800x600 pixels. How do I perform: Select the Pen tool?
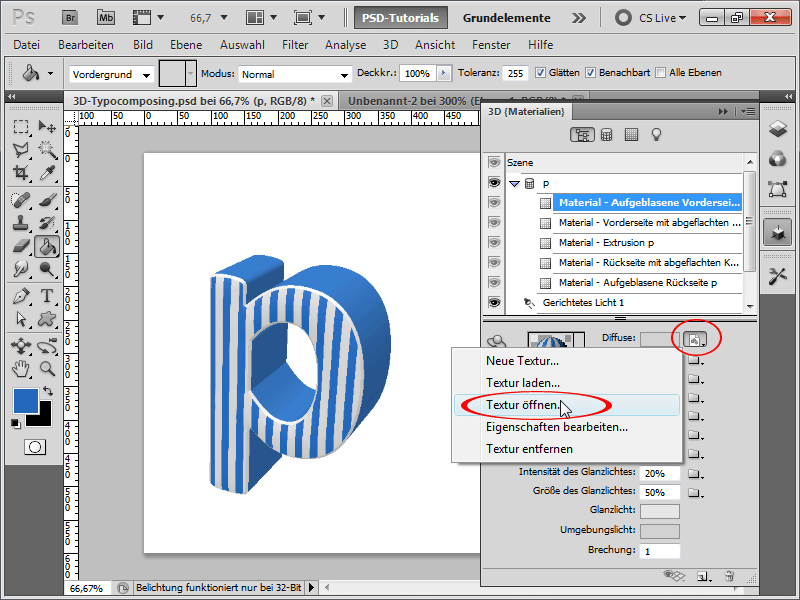point(21,296)
